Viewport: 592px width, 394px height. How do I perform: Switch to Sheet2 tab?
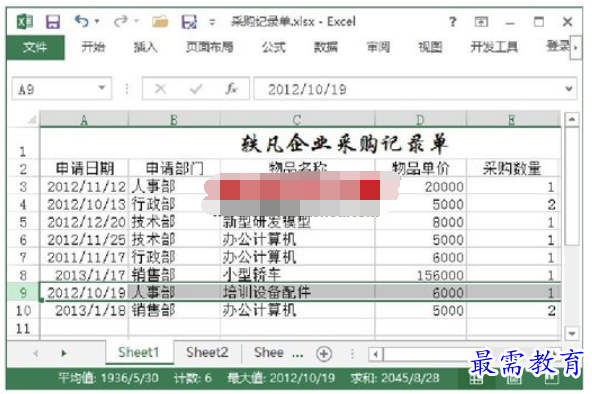click(x=207, y=352)
